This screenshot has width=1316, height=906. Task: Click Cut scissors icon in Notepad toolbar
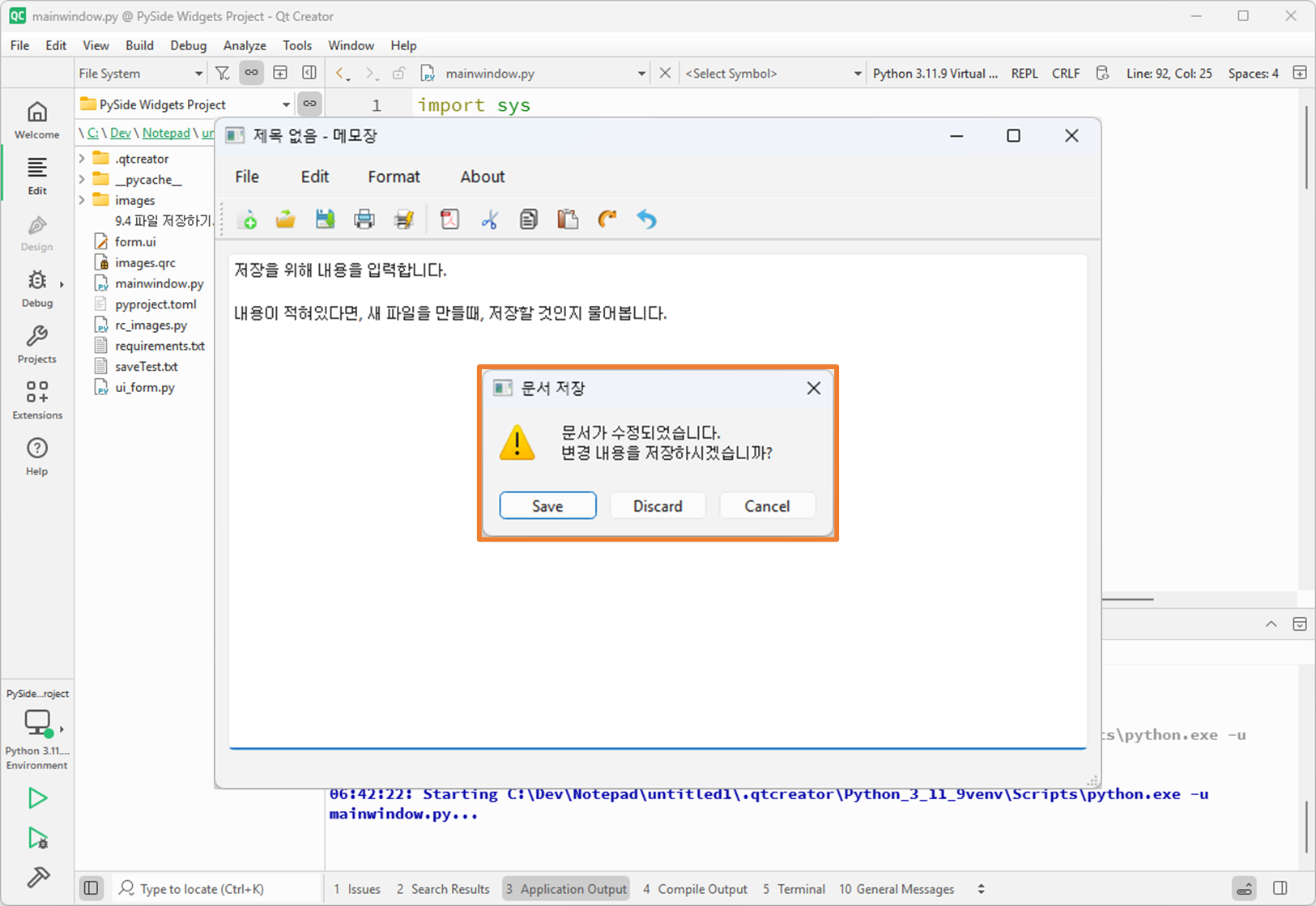point(489,219)
